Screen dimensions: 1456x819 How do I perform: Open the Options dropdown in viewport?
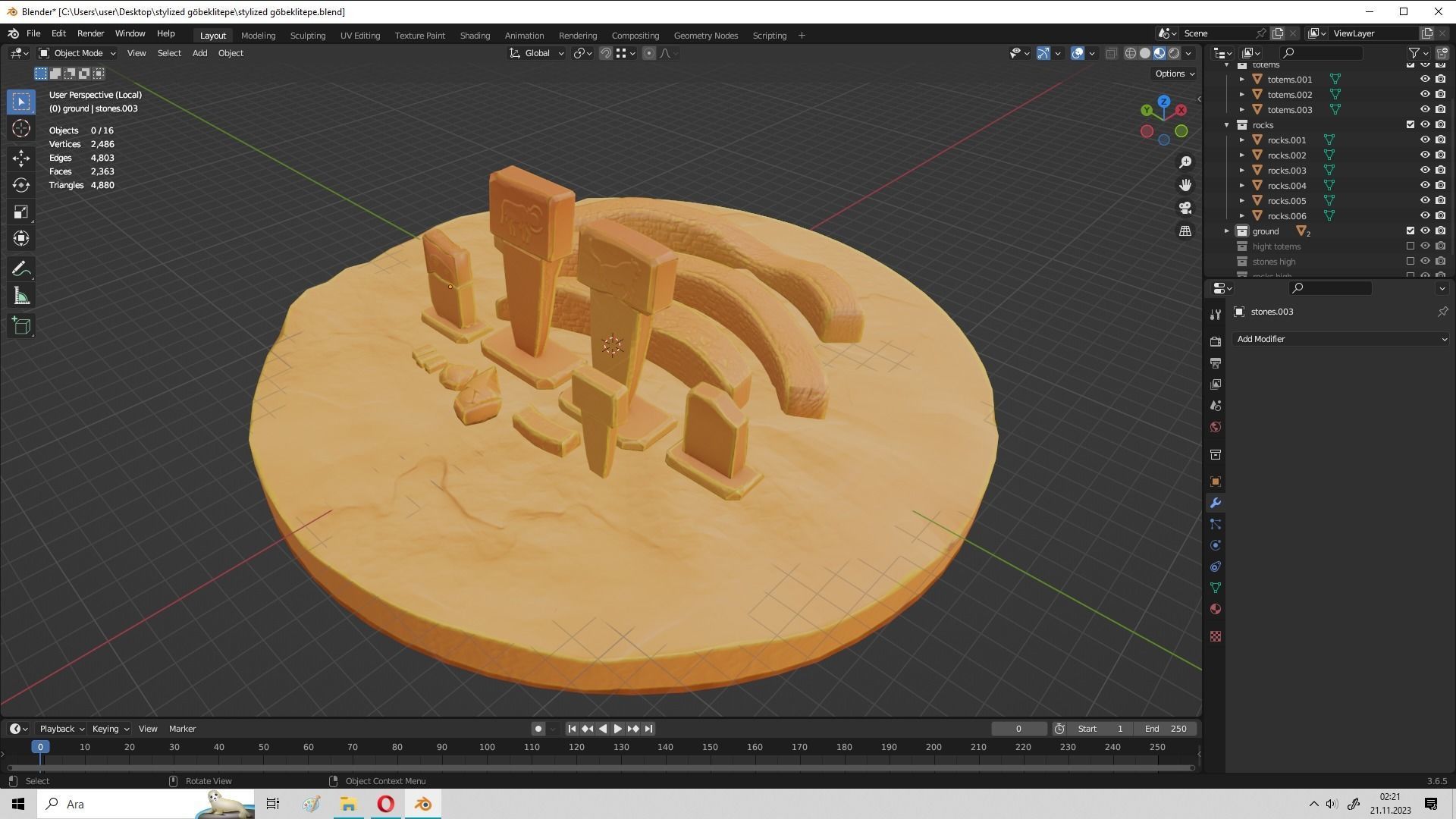(1174, 74)
